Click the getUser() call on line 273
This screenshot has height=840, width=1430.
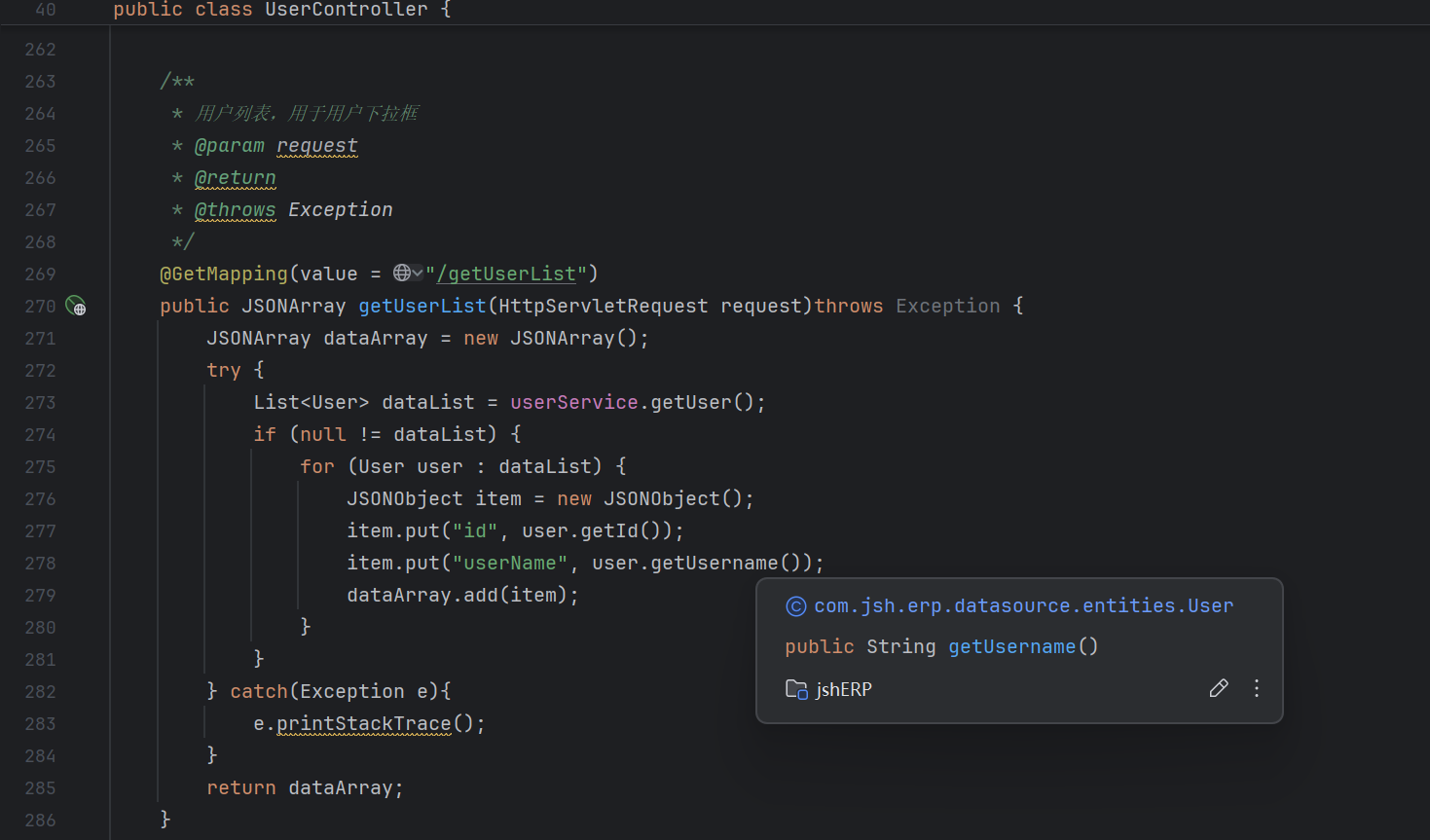(x=703, y=402)
